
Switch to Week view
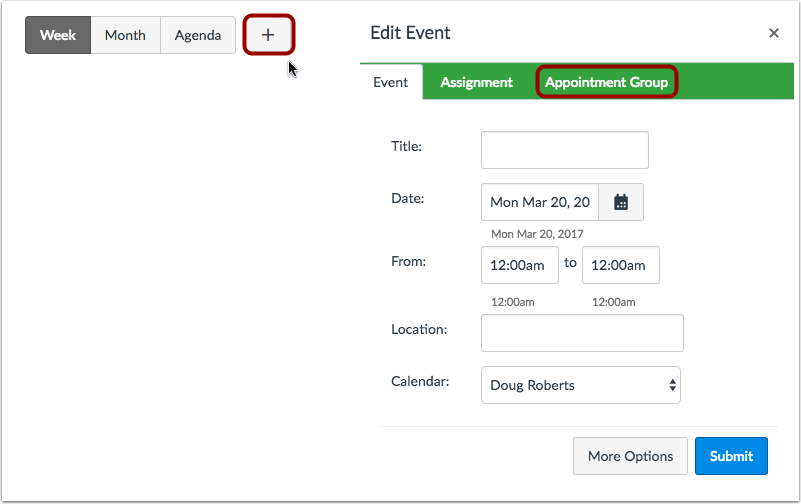(x=58, y=35)
